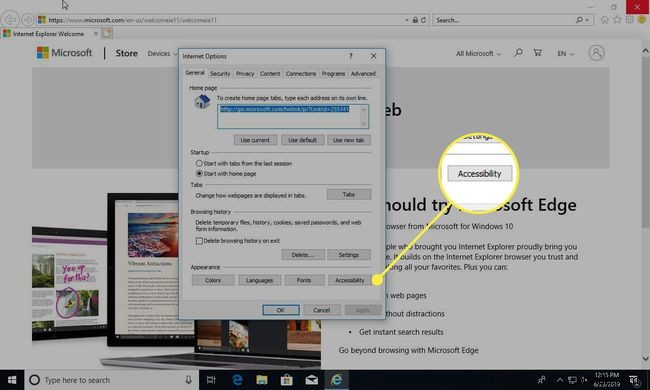Image resolution: width=650 pixels, height=390 pixels.
Task: Open the EN language dropdown
Action: (x=565, y=53)
